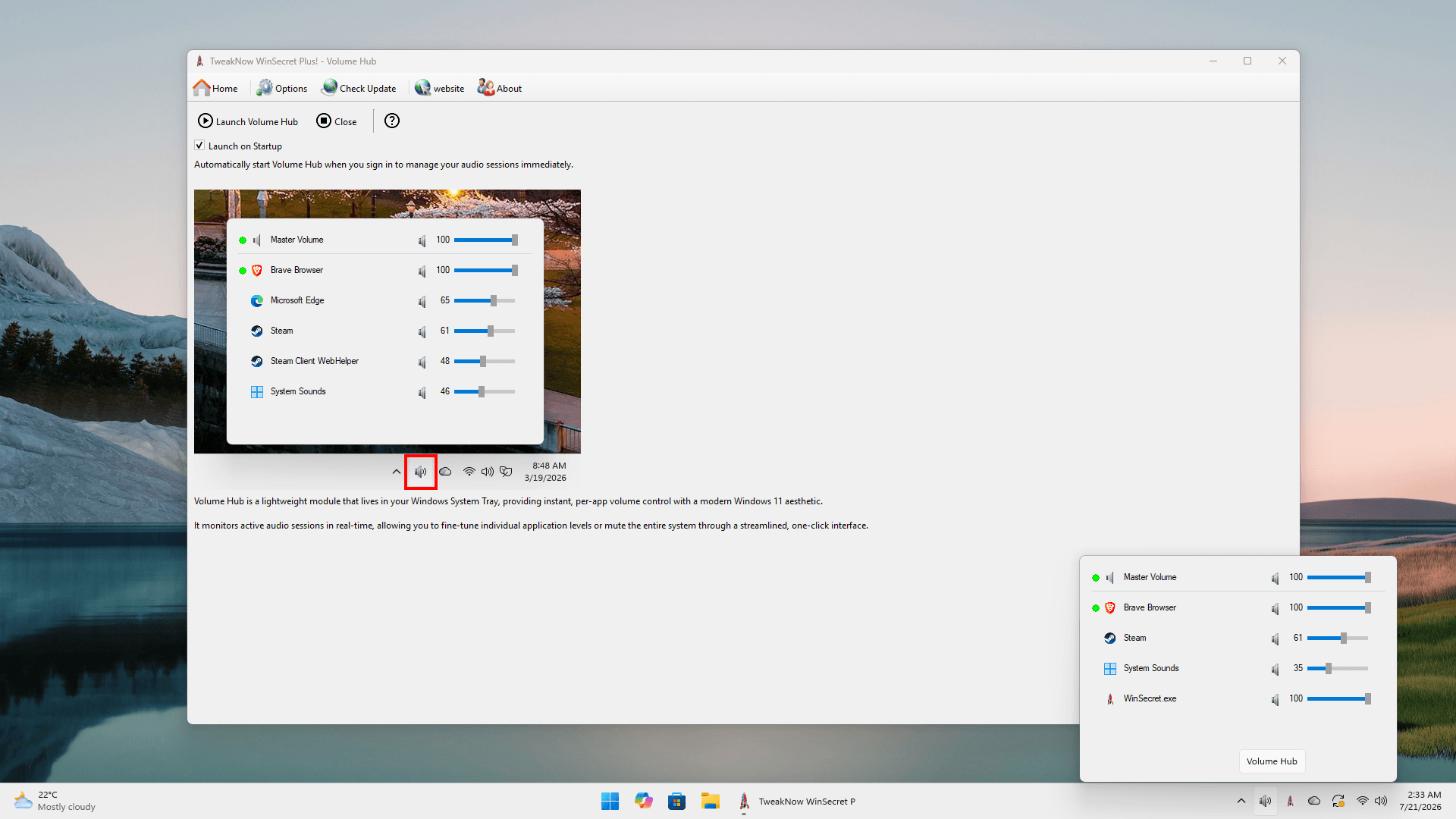
Task: Click the Steam app icon in the popup
Action: (1109, 639)
